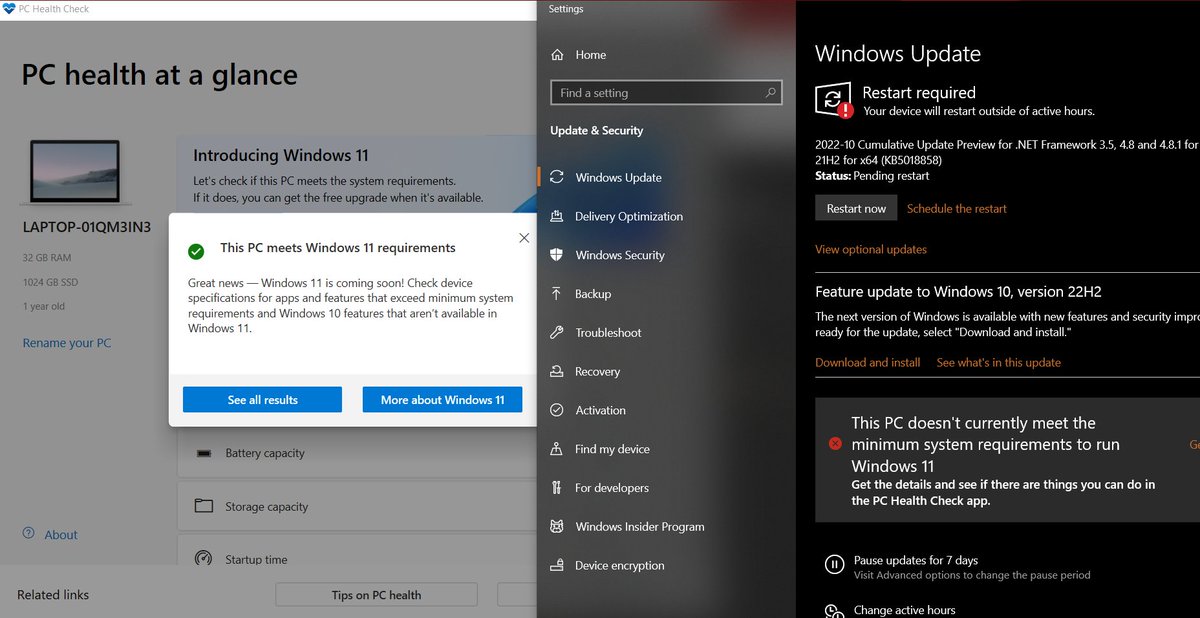Click the Startup time gauge icon
Image resolution: width=1200 pixels, height=618 pixels.
(204, 559)
